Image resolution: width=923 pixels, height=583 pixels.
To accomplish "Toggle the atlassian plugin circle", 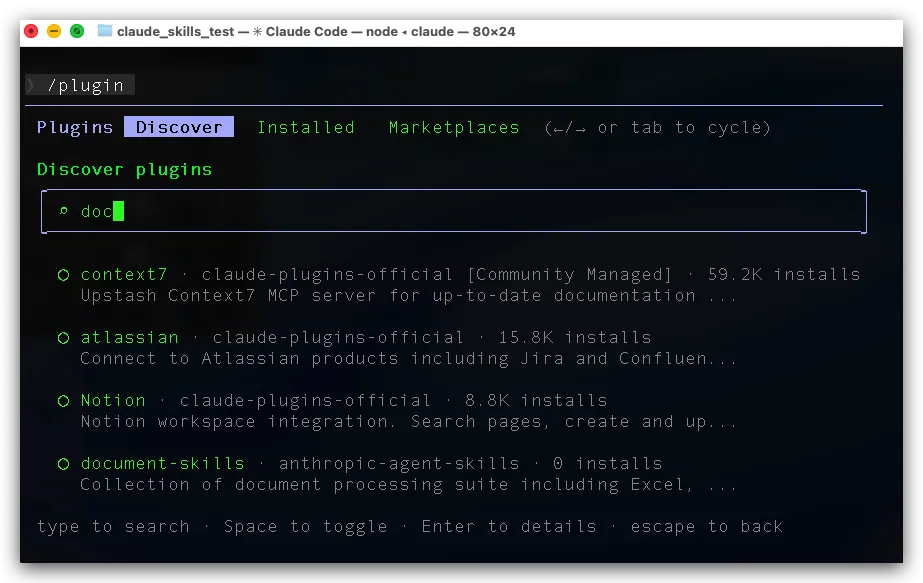I will point(63,338).
